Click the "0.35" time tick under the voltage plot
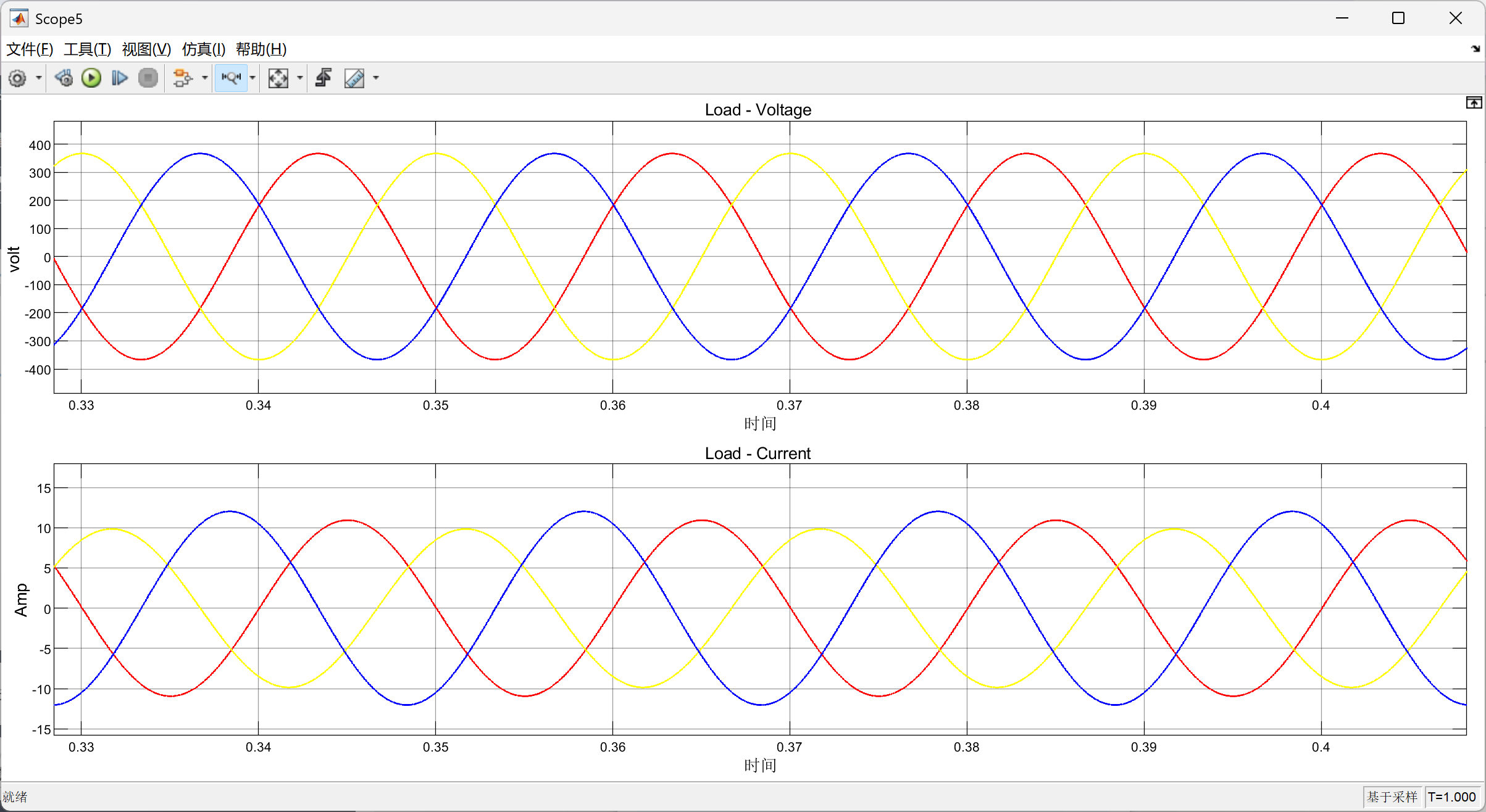Viewport: 1486px width, 812px height. point(436,405)
